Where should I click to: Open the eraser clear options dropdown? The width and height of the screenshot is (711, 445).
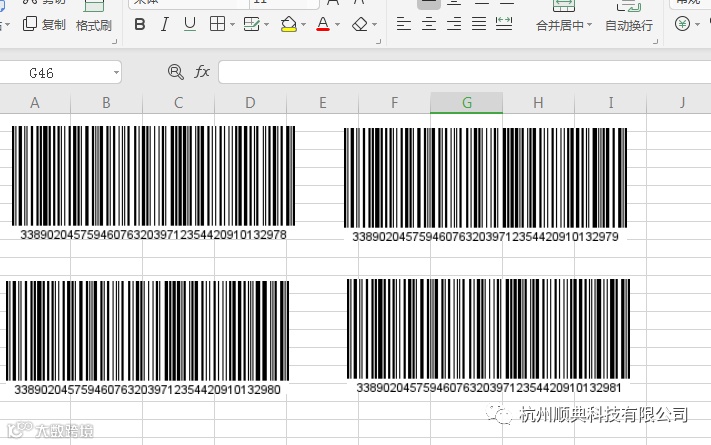tap(375, 24)
